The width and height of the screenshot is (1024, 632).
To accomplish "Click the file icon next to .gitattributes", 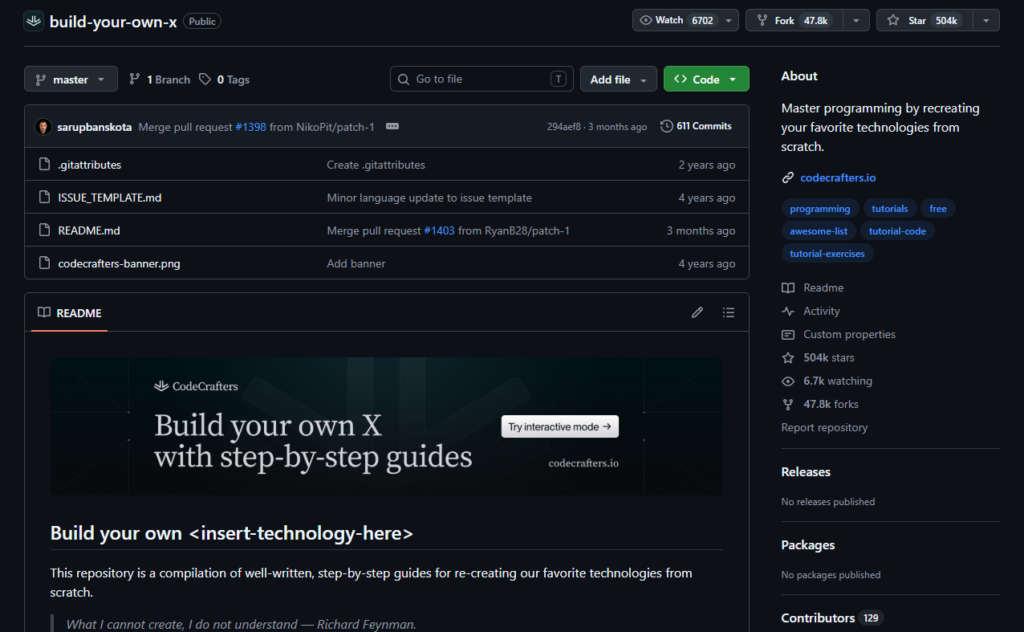I will [x=44, y=164].
